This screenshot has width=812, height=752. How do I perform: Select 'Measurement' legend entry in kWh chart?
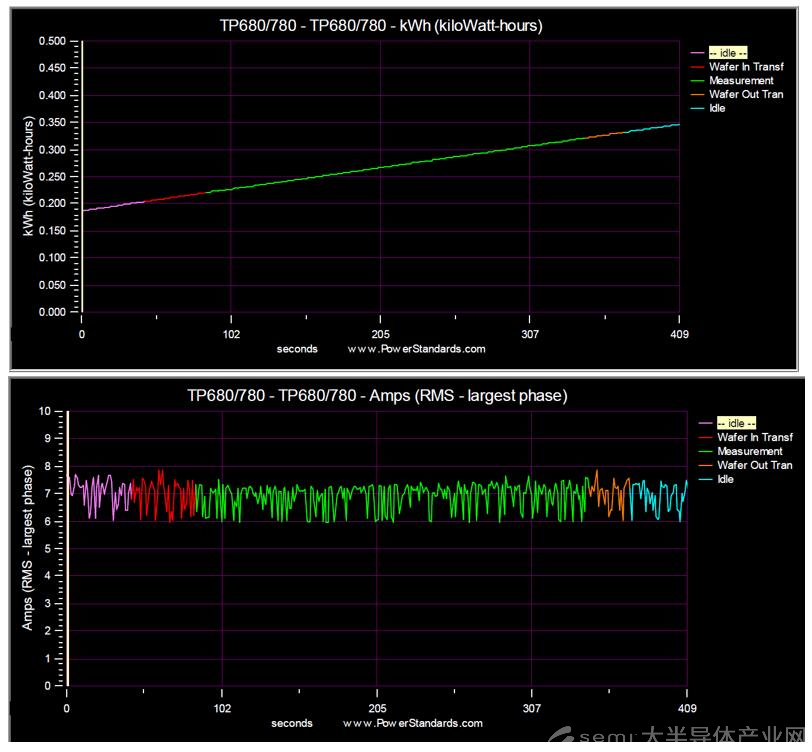741,81
